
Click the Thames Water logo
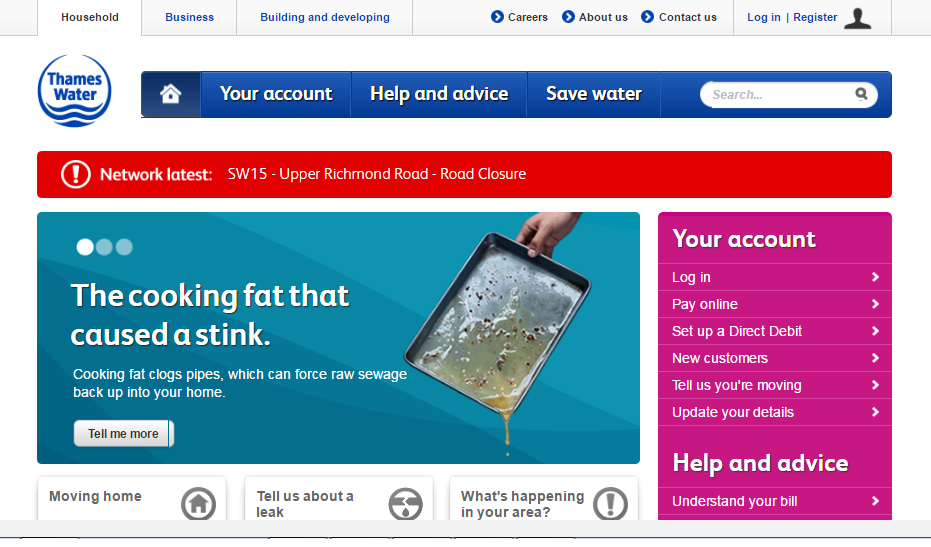[x=74, y=90]
